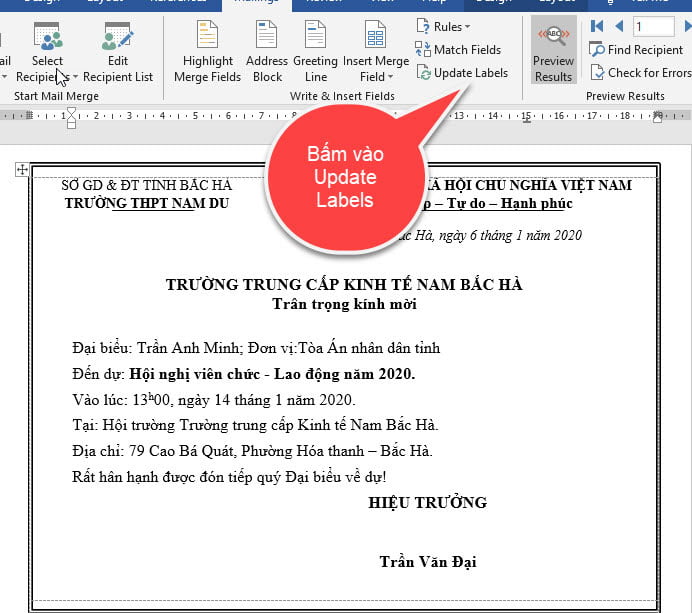Go to previous record

point(619,26)
